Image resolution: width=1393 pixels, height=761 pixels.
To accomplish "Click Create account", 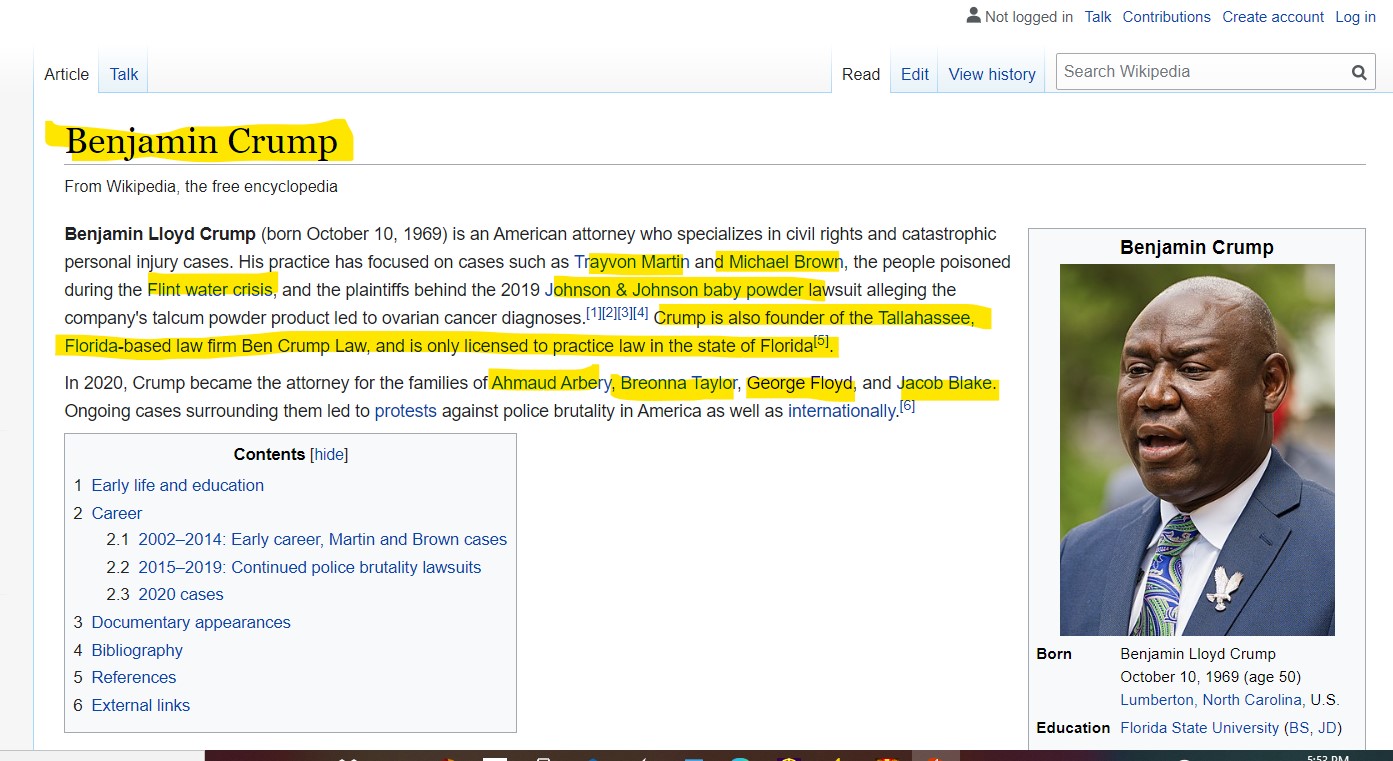I will [x=1273, y=17].
